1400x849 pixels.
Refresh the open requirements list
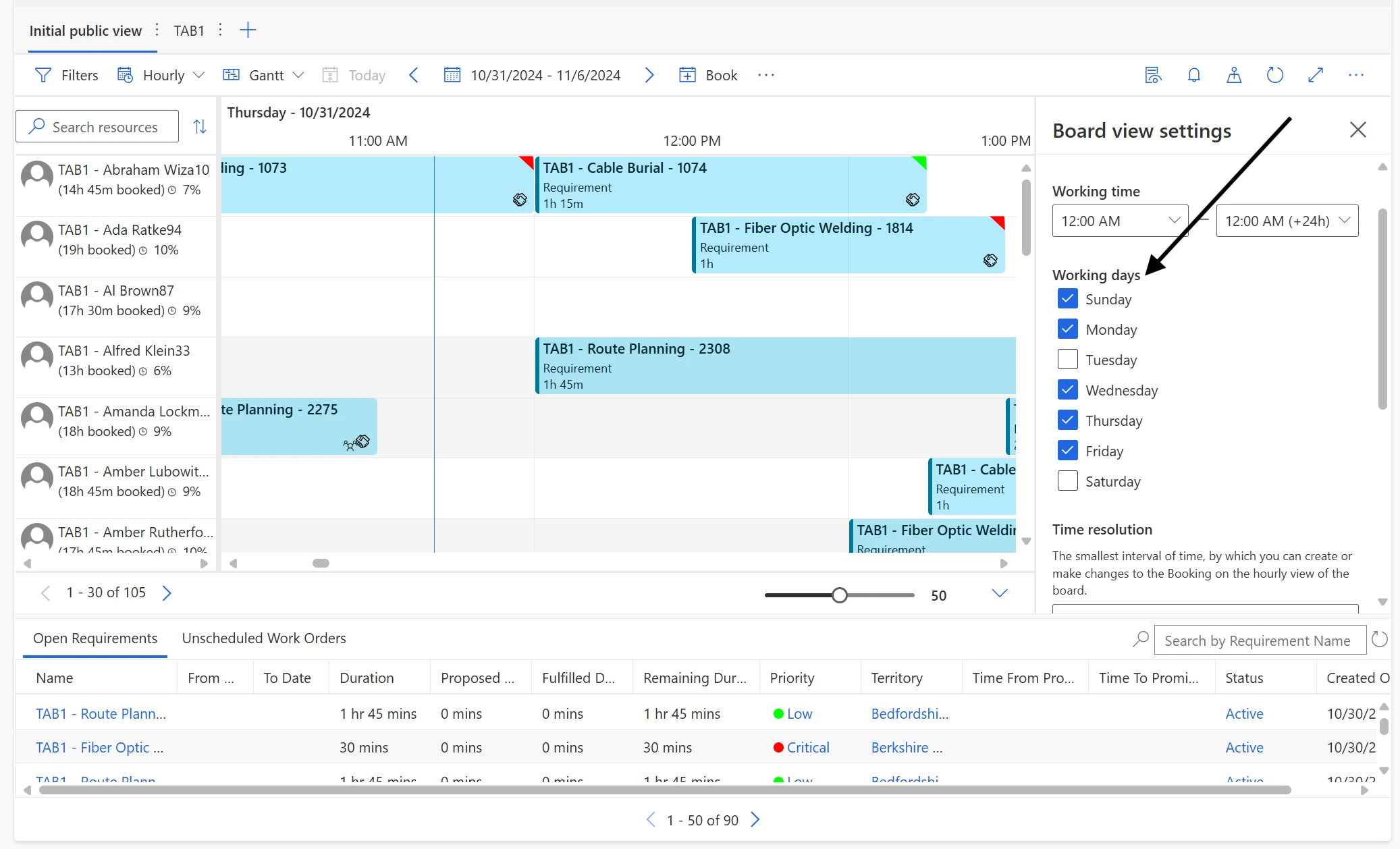point(1380,639)
